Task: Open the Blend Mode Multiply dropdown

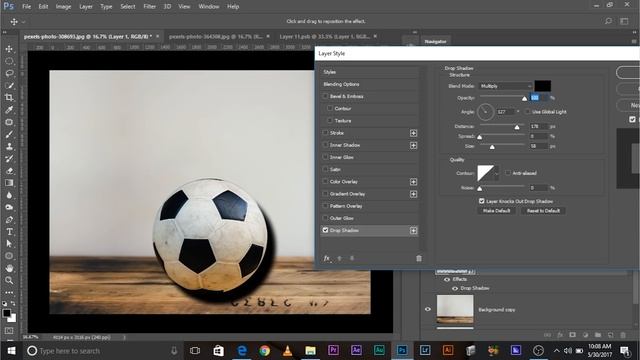Action: (505, 86)
